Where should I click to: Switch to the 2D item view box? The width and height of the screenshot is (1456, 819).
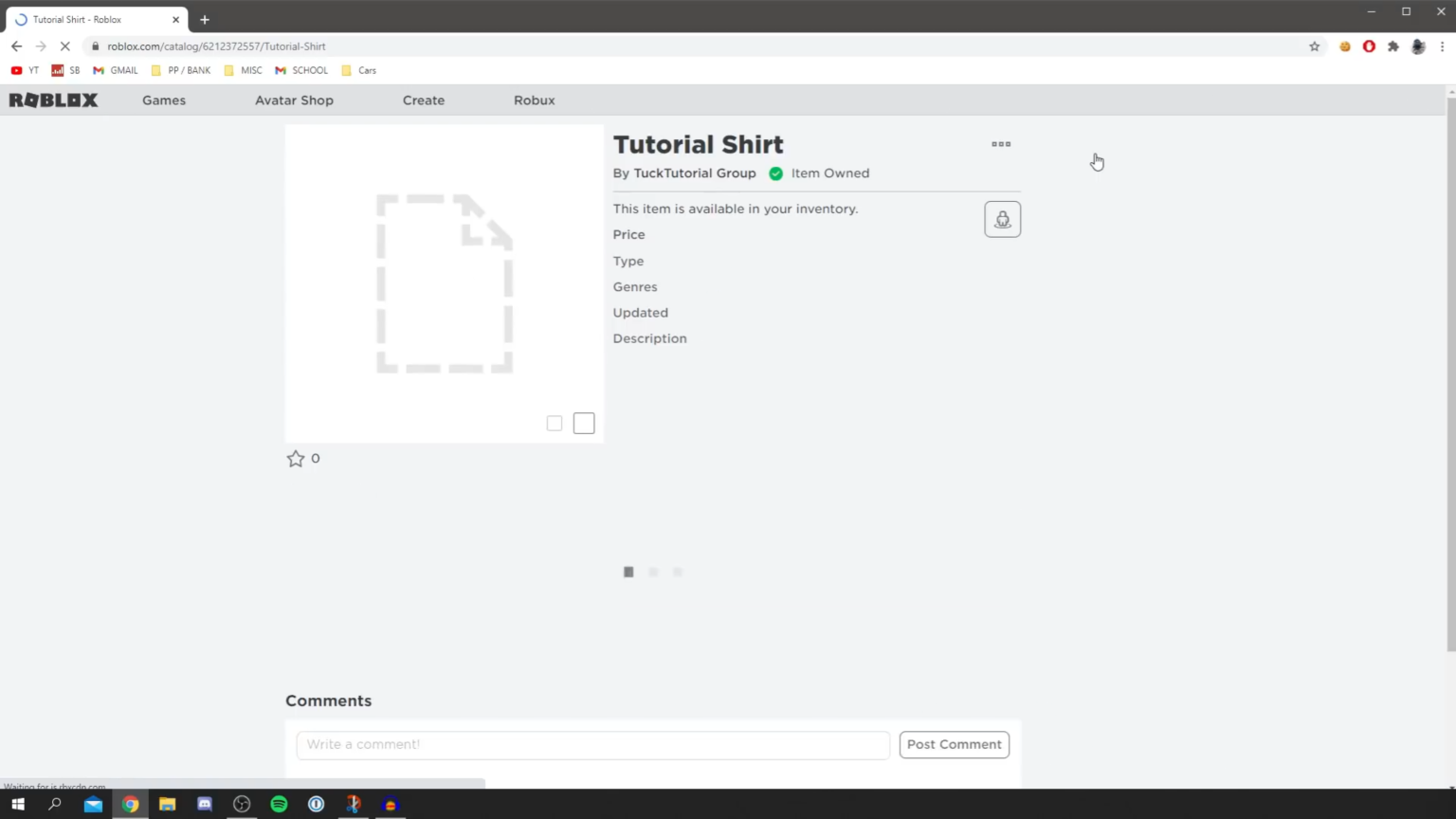tap(555, 423)
